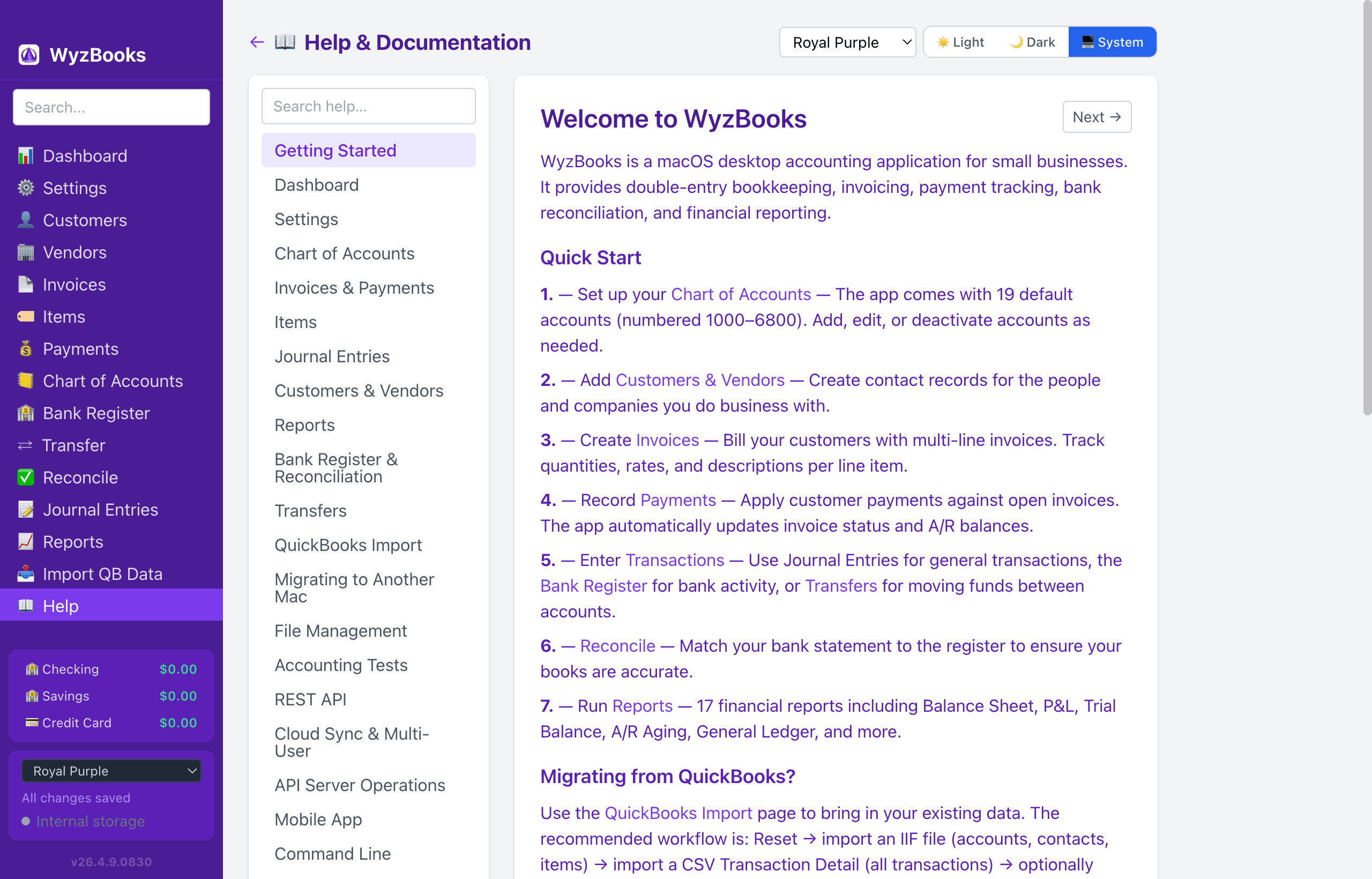Follow the Customers & Vendors link in Quick Start
The width and height of the screenshot is (1372, 879).
(x=700, y=380)
